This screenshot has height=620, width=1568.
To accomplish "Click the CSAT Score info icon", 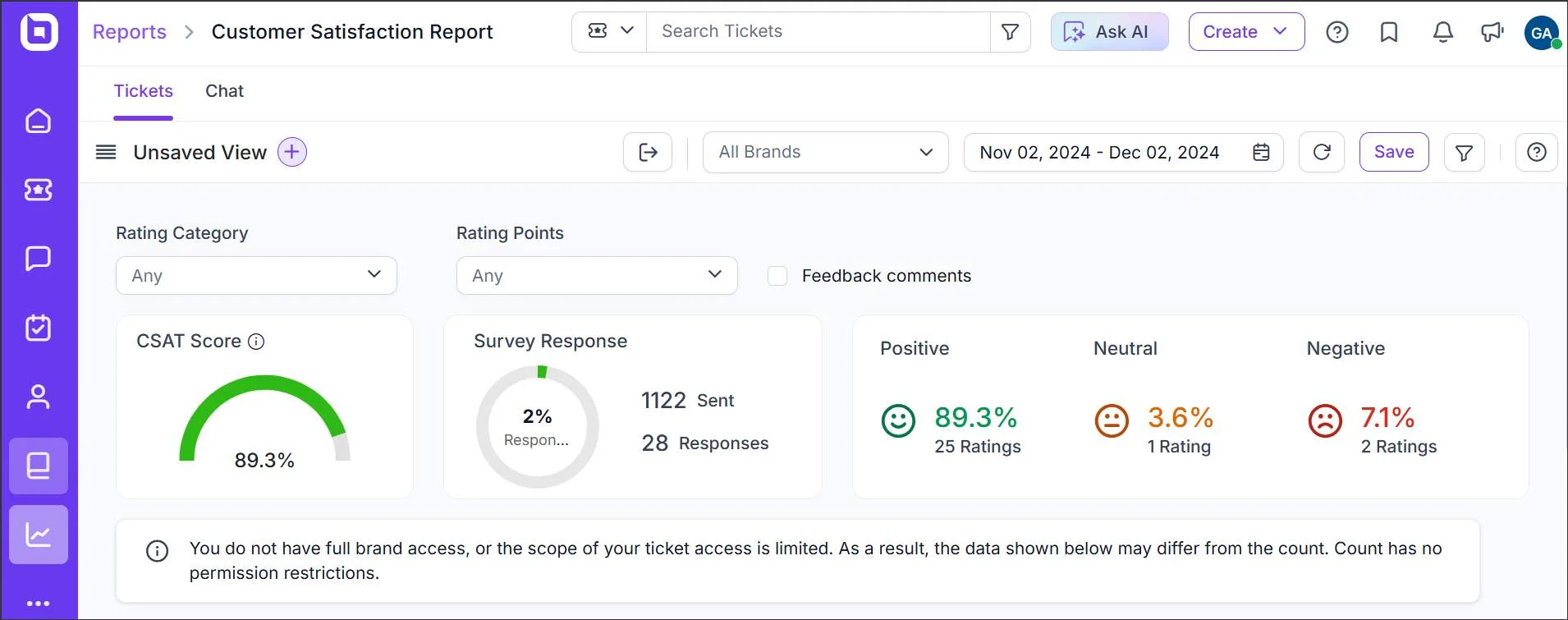I will [256, 342].
